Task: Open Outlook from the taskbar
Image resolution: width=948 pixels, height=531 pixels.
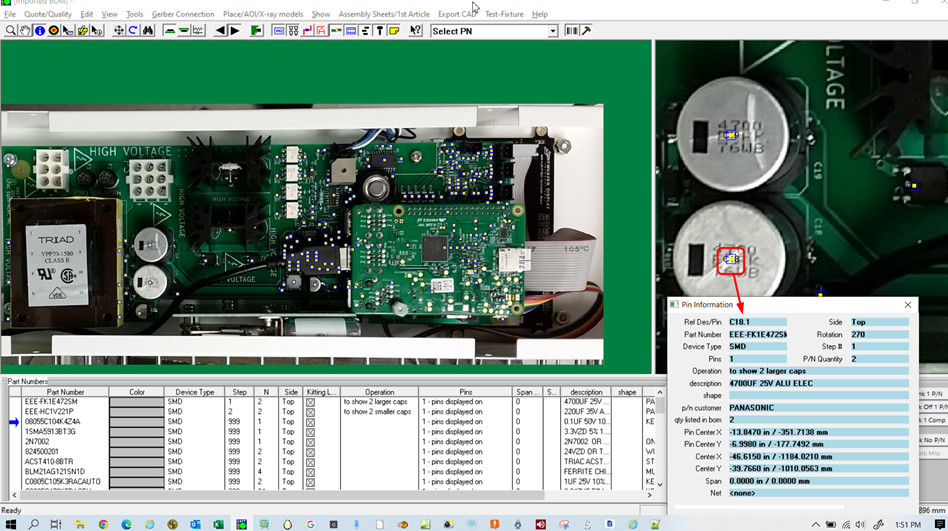Action: click(195, 524)
